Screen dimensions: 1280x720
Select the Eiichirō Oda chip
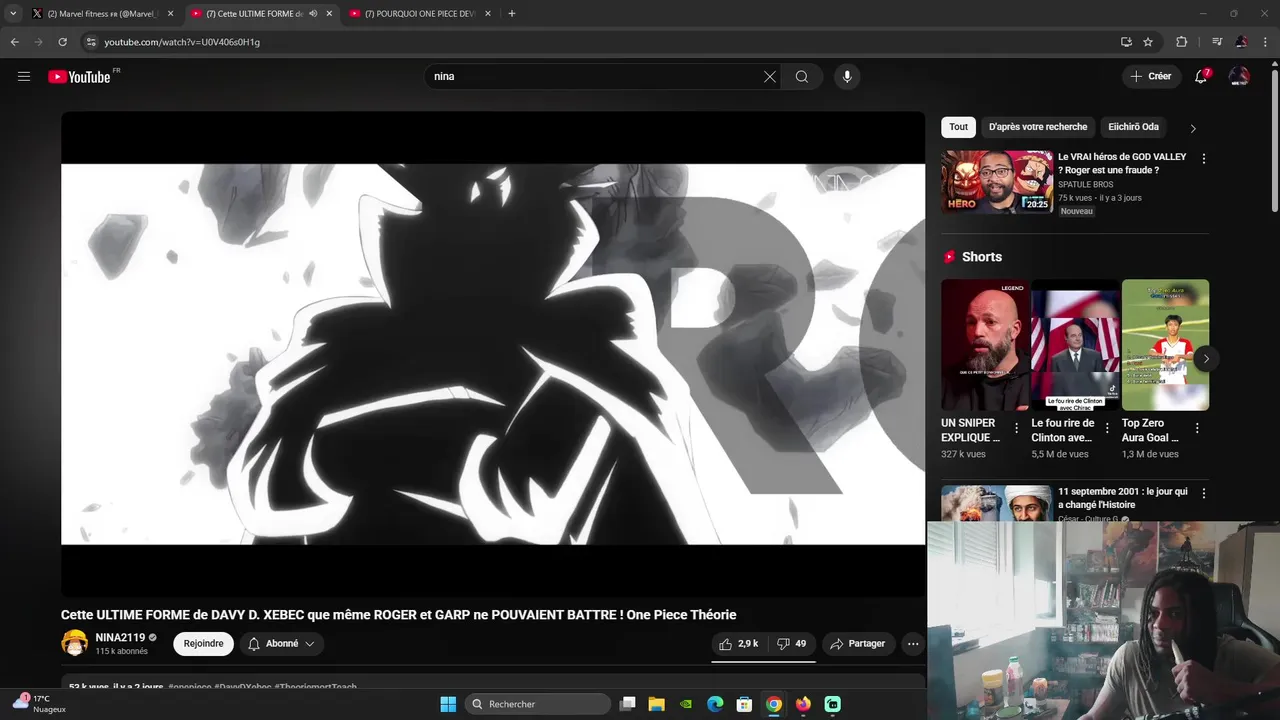click(1133, 127)
